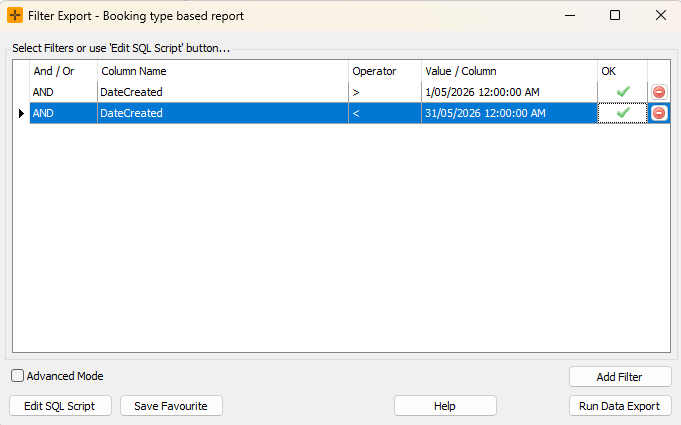
Task: Click the Value / Column header
Action: pos(509,71)
